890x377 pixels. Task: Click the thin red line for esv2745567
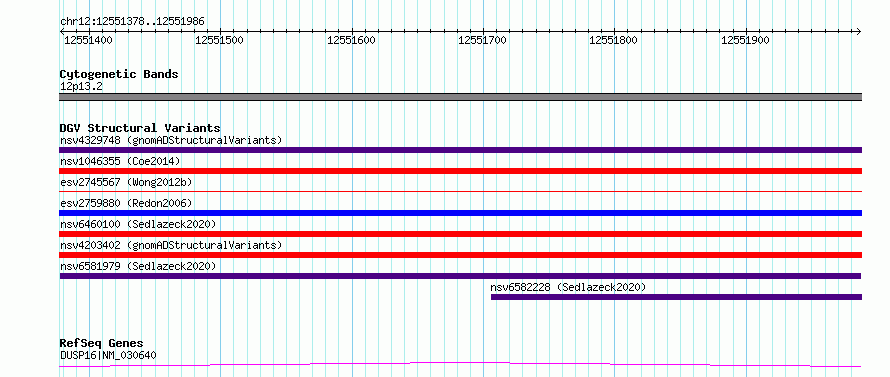click(460, 192)
